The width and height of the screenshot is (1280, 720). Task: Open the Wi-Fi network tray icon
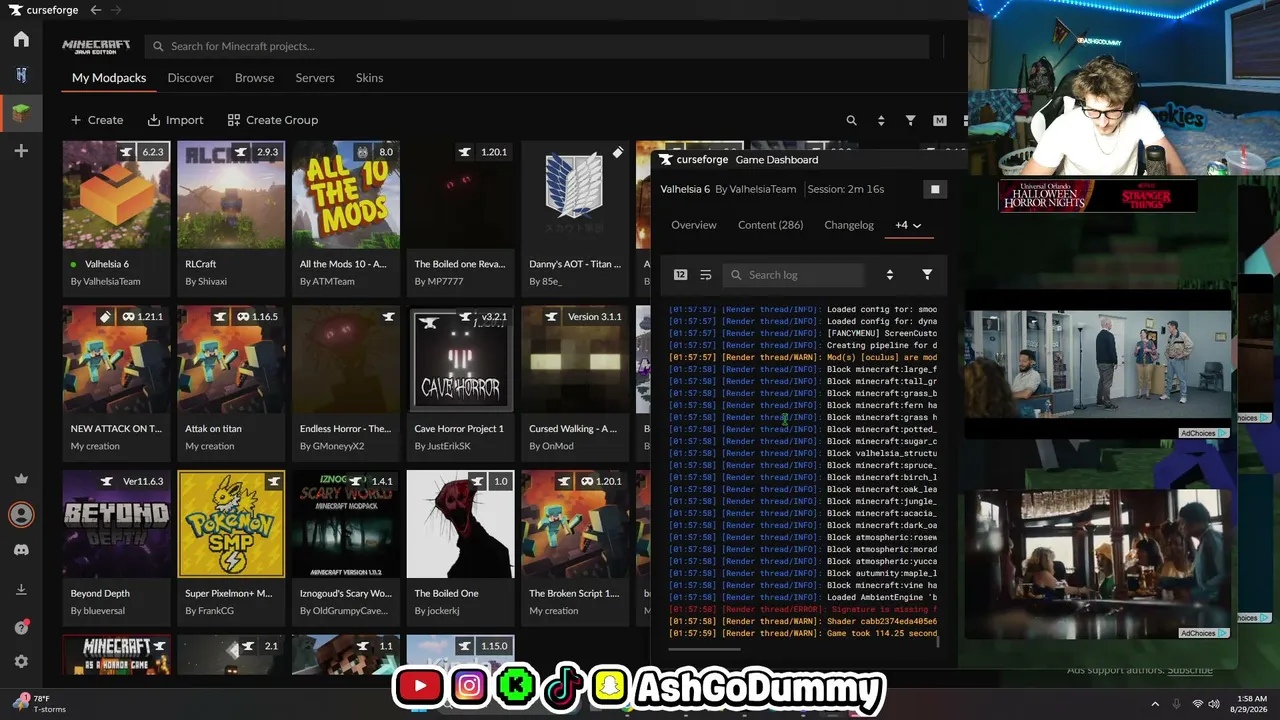[1197, 704]
